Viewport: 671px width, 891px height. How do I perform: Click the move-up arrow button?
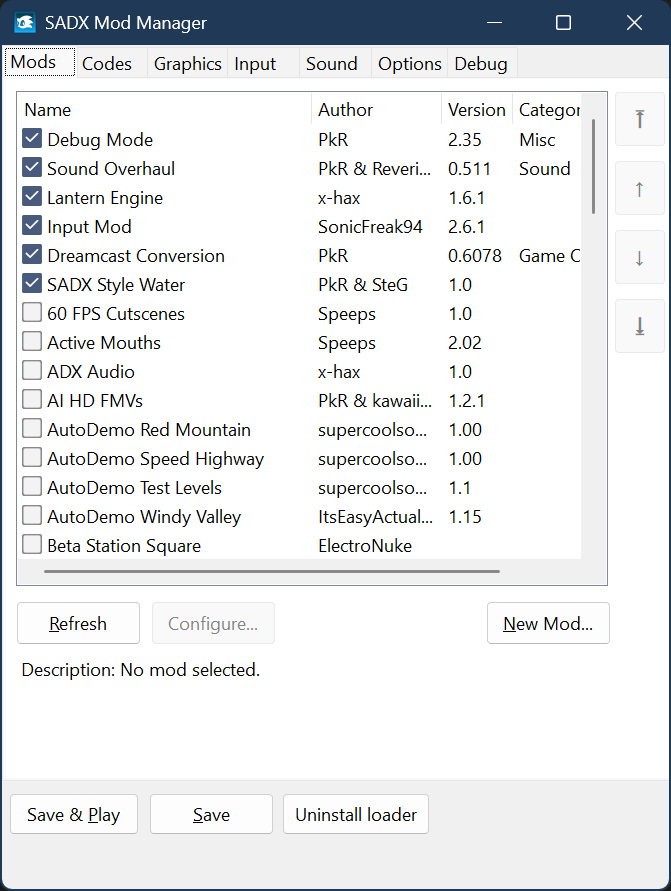tap(639, 189)
